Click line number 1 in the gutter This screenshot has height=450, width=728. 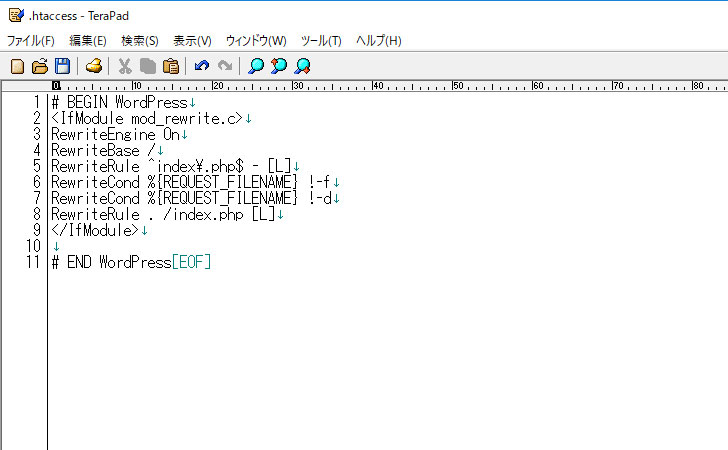point(37,102)
